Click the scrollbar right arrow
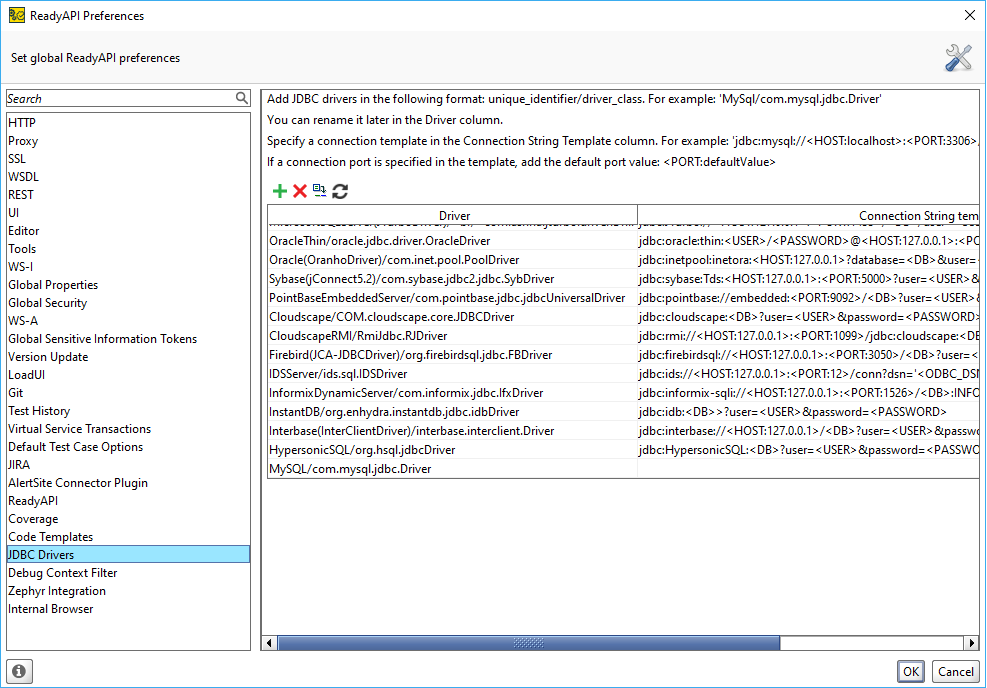The width and height of the screenshot is (987, 688). (972, 643)
